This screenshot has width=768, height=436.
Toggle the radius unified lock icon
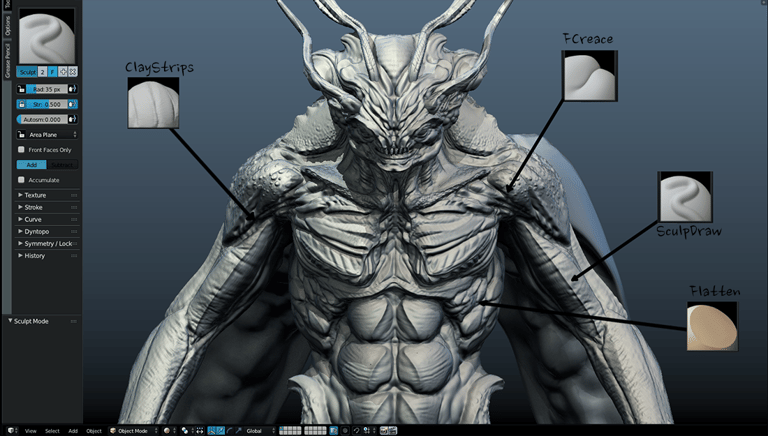click(21, 89)
